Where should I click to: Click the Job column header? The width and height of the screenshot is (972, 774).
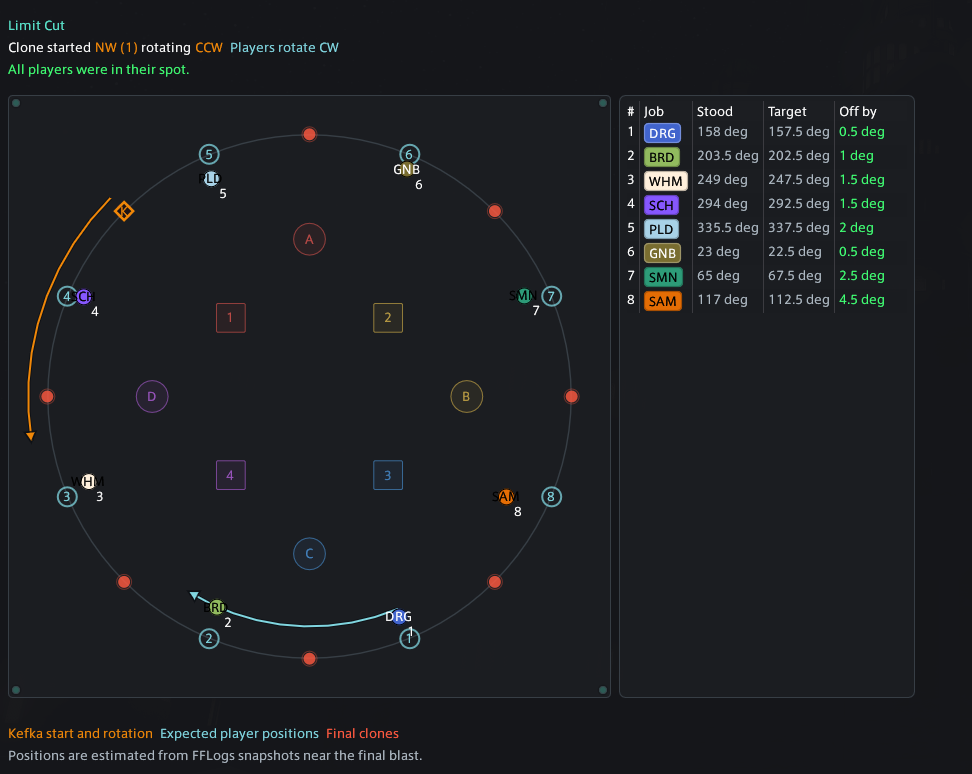coord(653,112)
